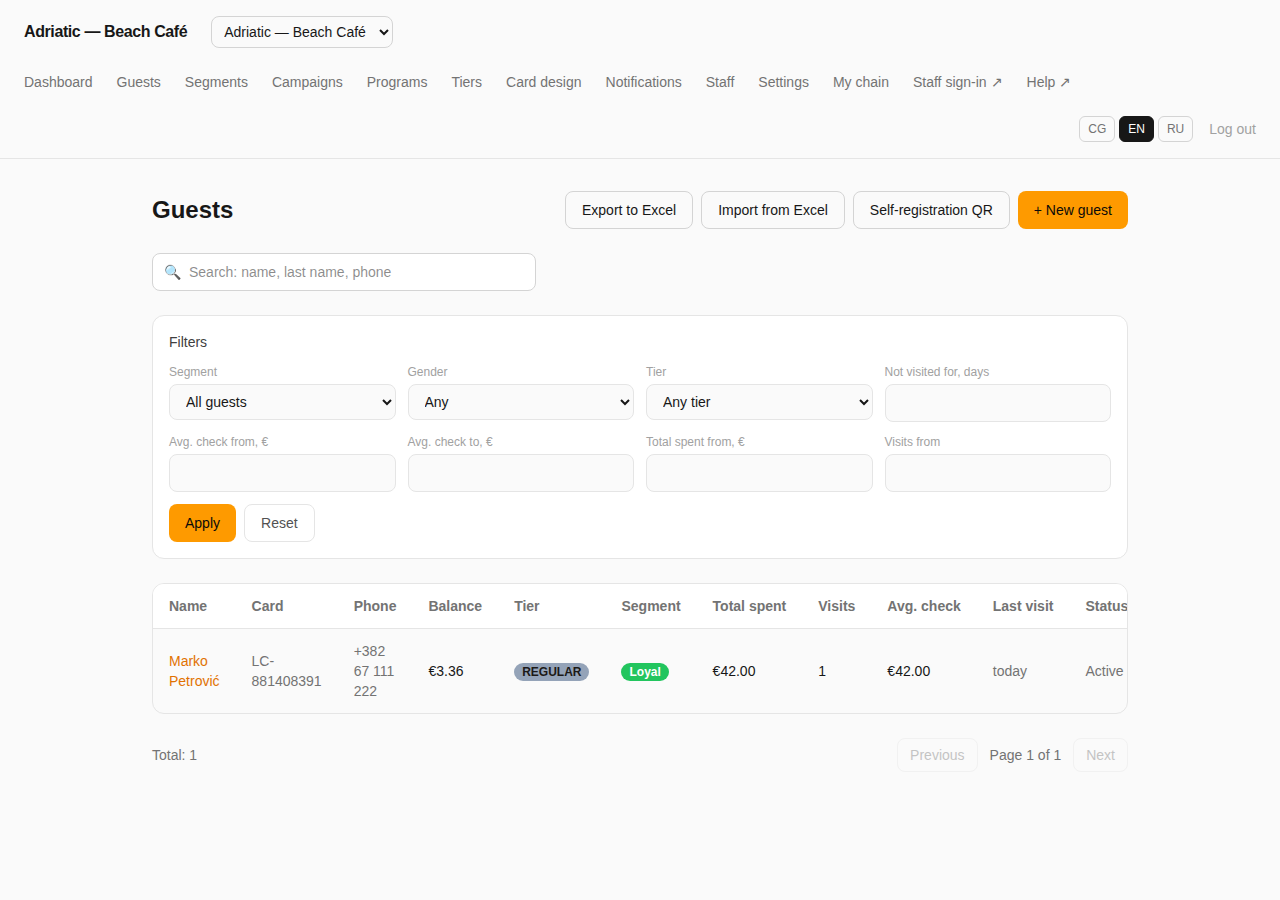Open the Dashboard page
This screenshot has height=900, width=1280.
click(x=58, y=82)
